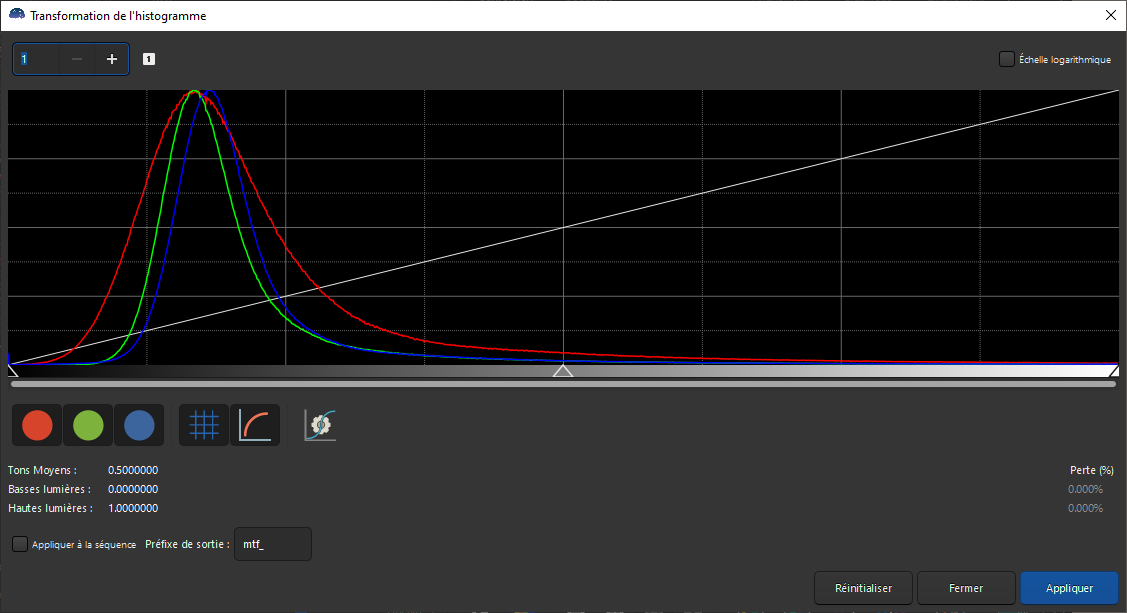
Task: Click the shadows slider handle at left
Action: click(12, 371)
